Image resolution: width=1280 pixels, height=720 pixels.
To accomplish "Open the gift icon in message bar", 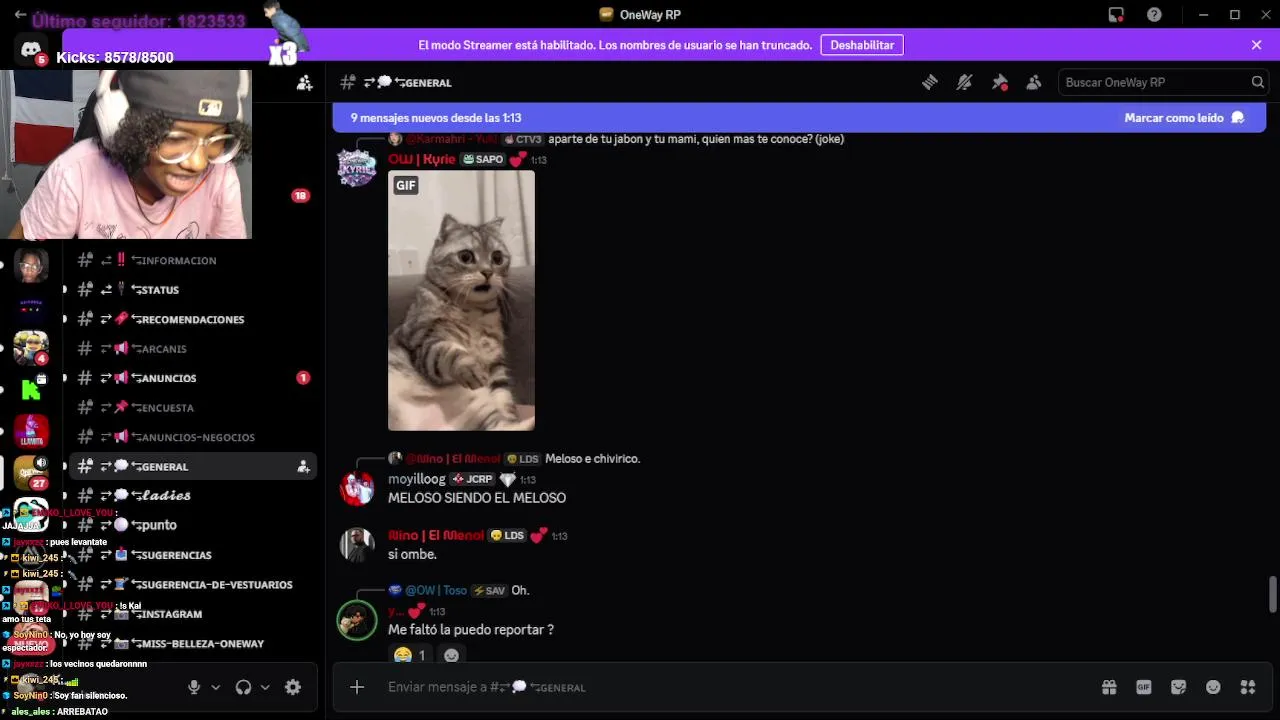I will click(x=1109, y=687).
